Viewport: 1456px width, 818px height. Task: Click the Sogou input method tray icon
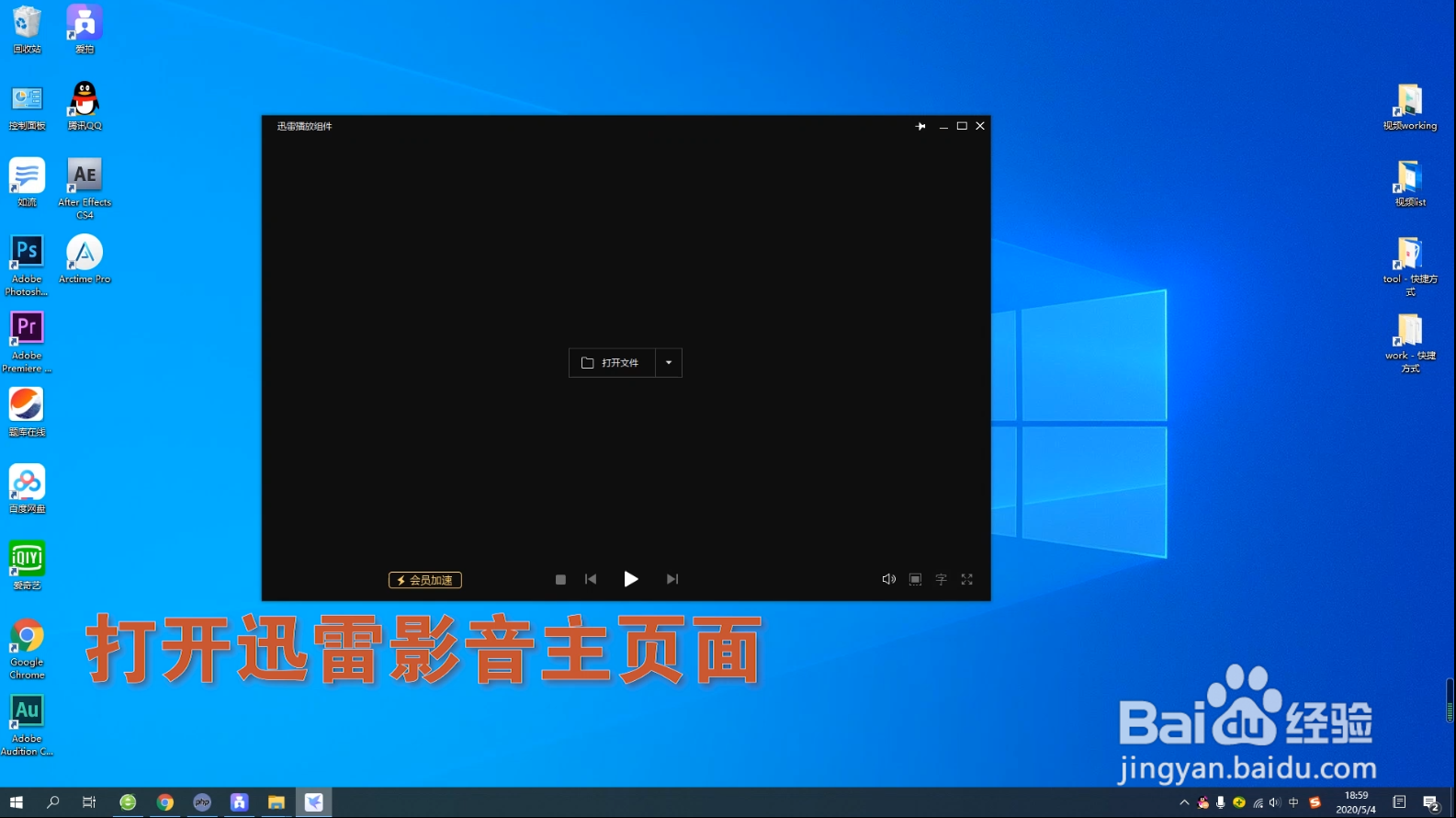(x=1315, y=802)
